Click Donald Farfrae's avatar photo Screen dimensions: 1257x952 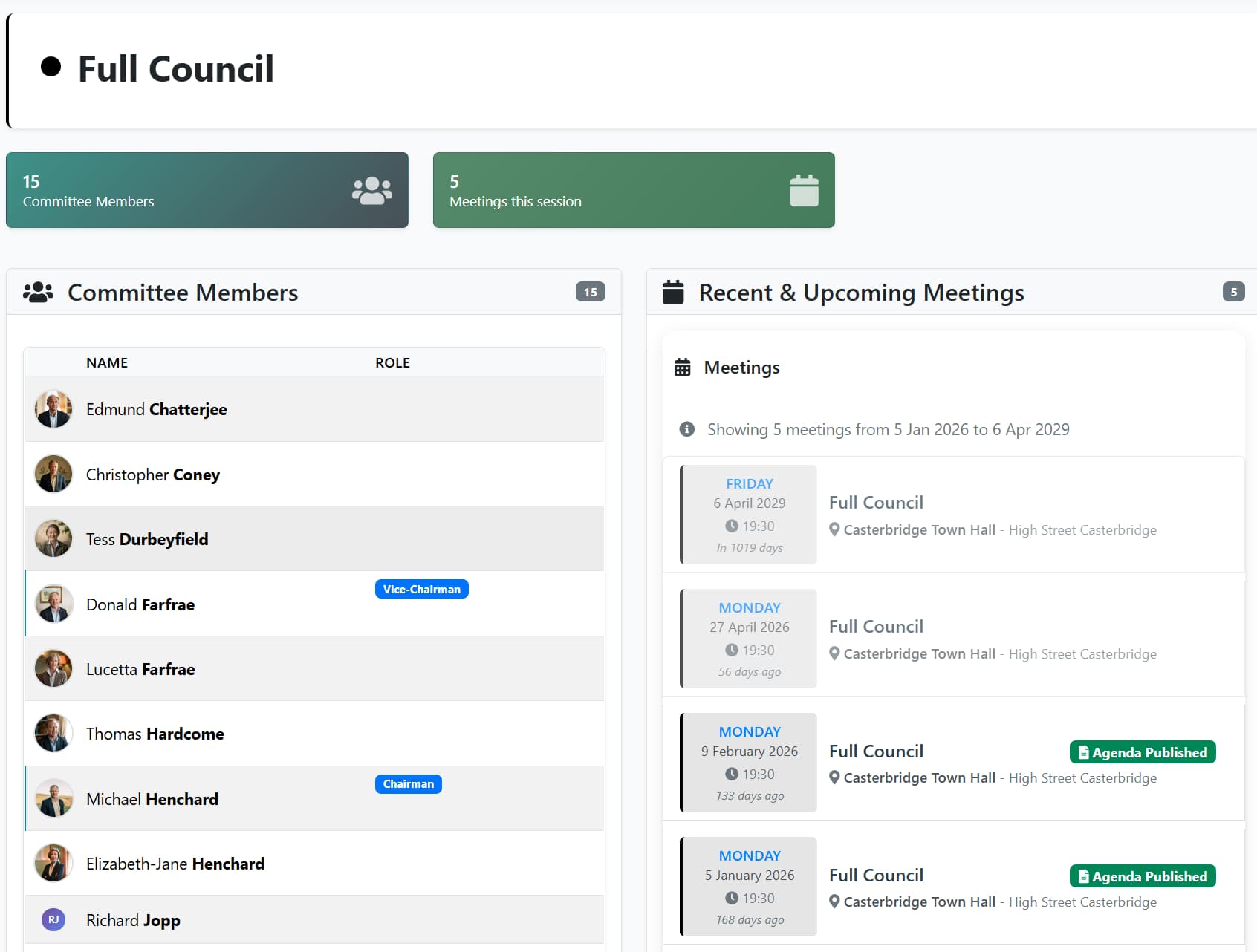click(x=53, y=604)
